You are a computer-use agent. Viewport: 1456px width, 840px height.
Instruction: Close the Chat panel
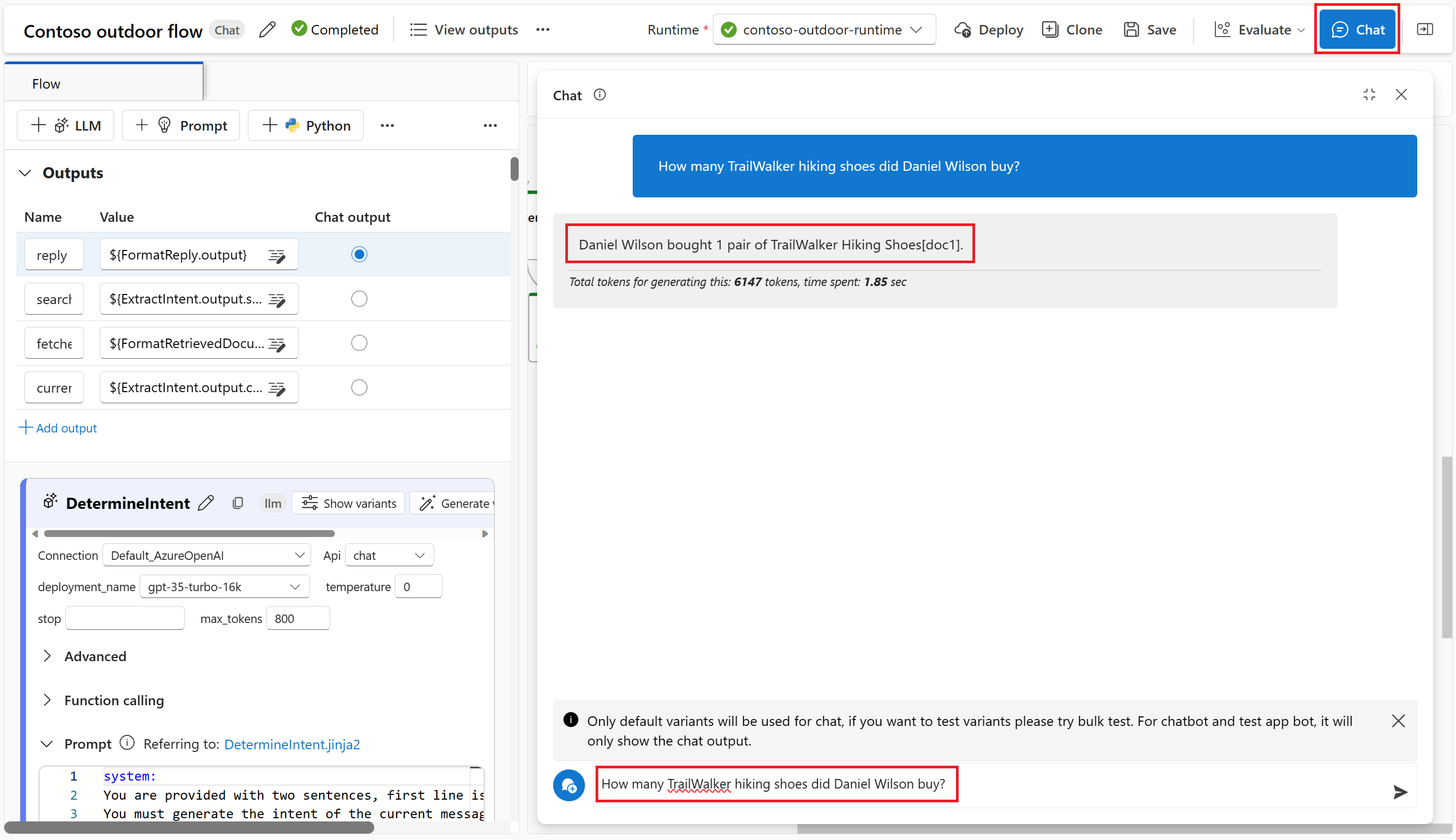tap(1401, 94)
